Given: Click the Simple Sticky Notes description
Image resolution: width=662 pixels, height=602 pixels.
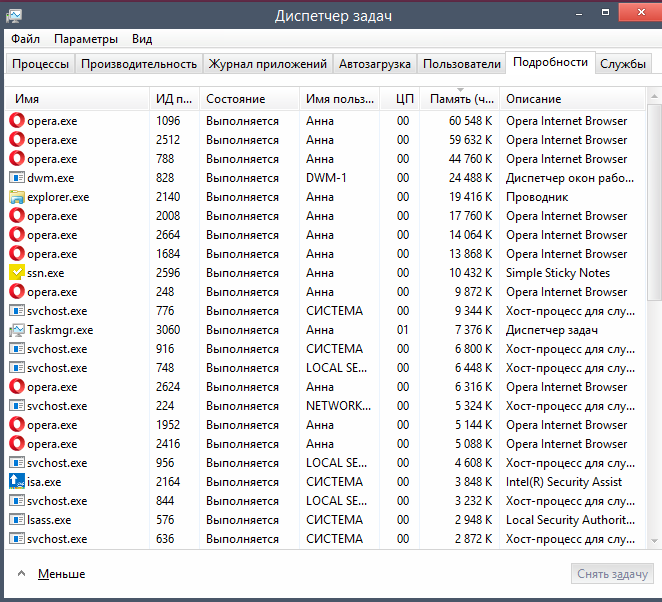Looking at the screenshot, I should [558, 273].
